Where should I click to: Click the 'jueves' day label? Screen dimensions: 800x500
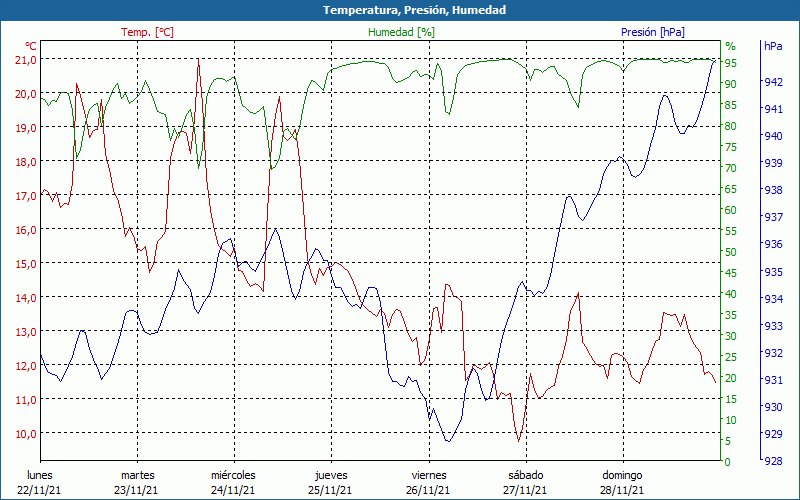point(331,475)
